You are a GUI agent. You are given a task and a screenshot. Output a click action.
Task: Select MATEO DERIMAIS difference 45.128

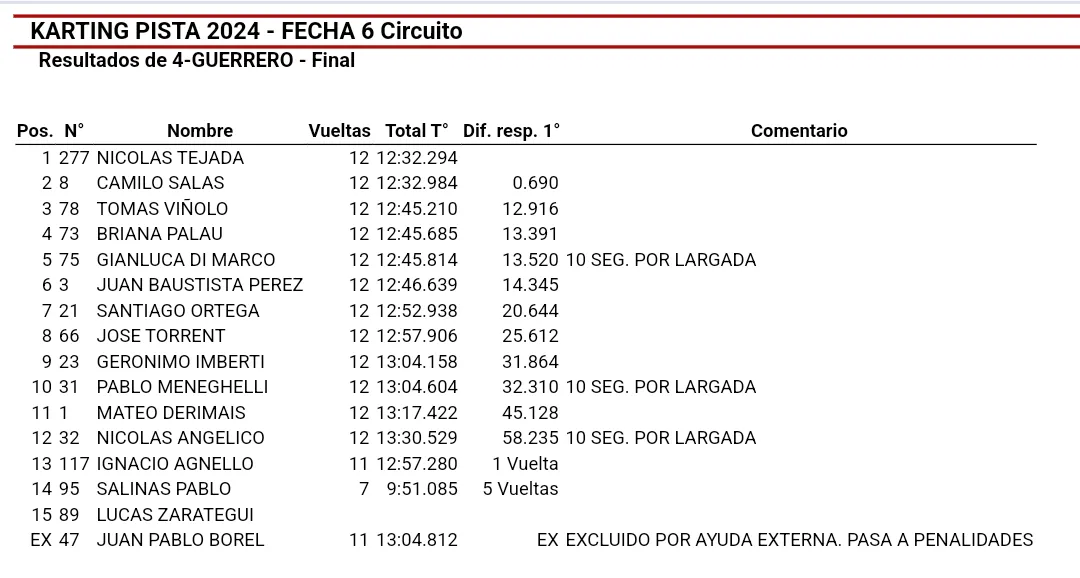point(530,413)
